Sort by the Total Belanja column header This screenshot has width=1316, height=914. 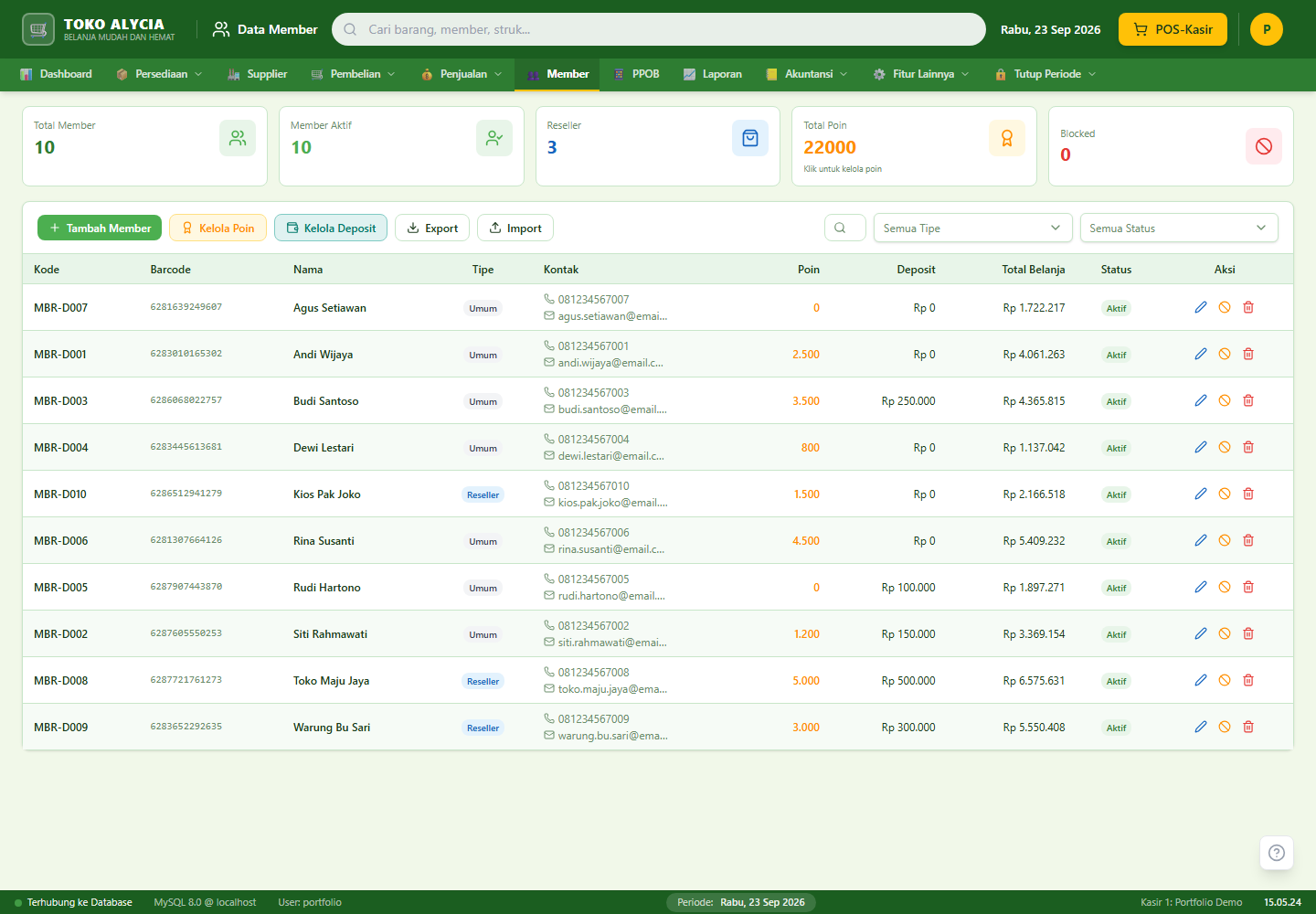[x=1033, y=270]
